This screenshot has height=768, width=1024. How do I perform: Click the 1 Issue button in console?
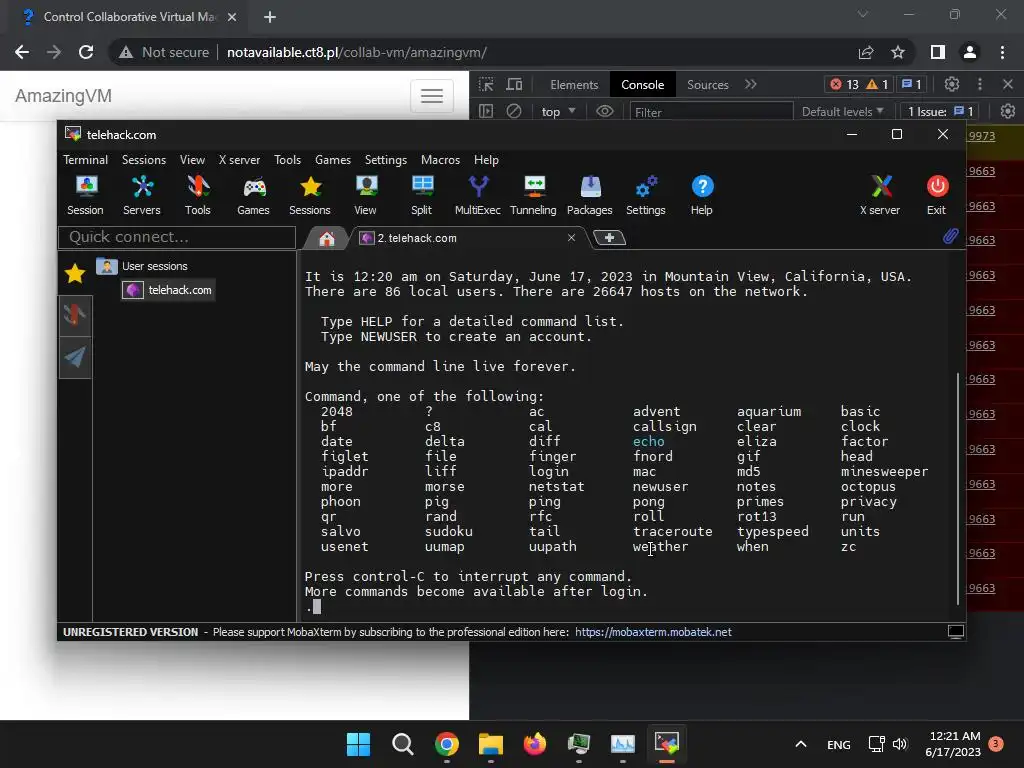[x=940, y=112]
